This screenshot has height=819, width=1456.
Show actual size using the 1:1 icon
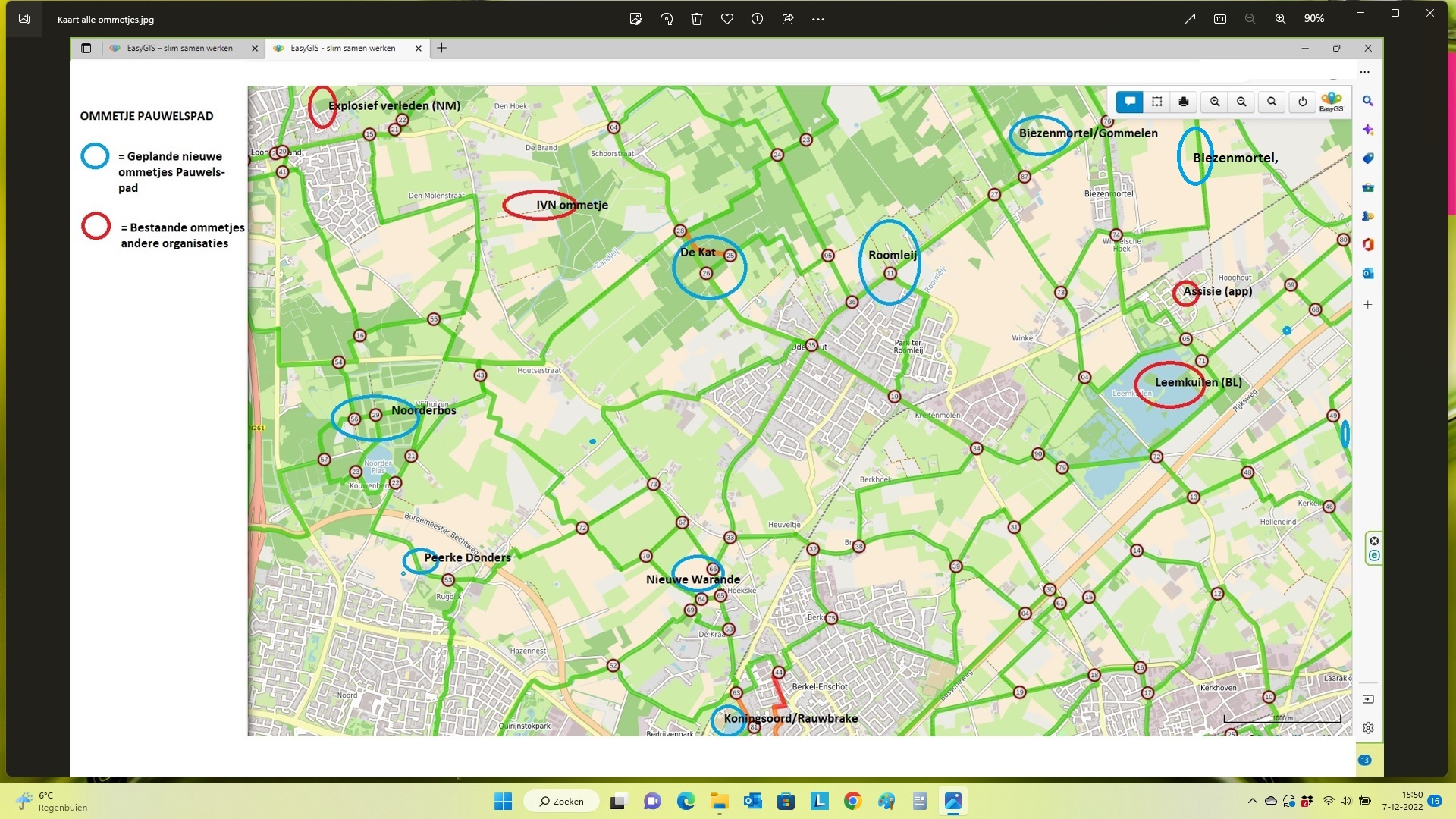coord(1220,19)
